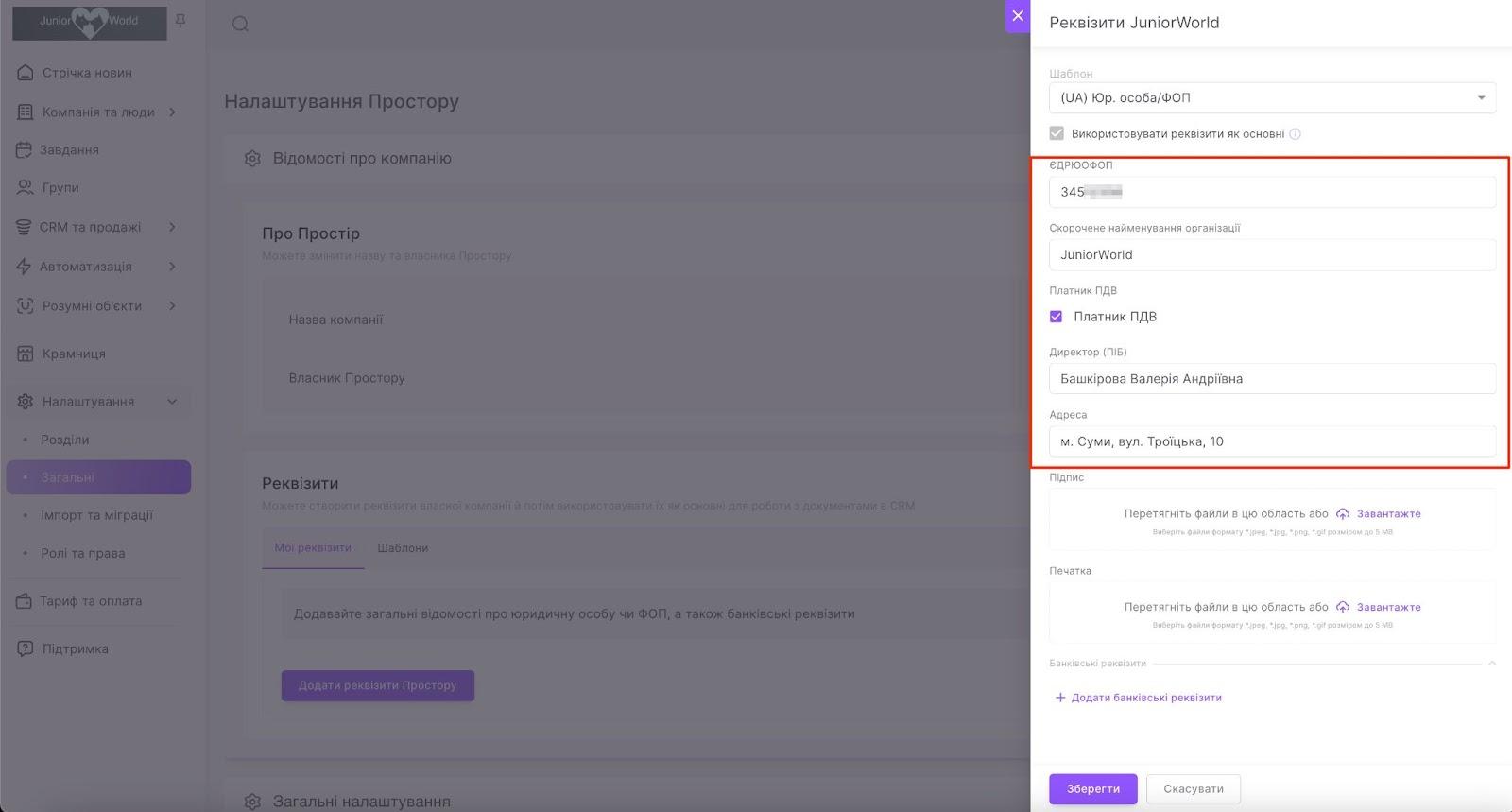Image resolution: width=1512 pixels, height=812 pixels.
Task: Click Завантажте link in Печатка area
Action: pos(1389,607)
